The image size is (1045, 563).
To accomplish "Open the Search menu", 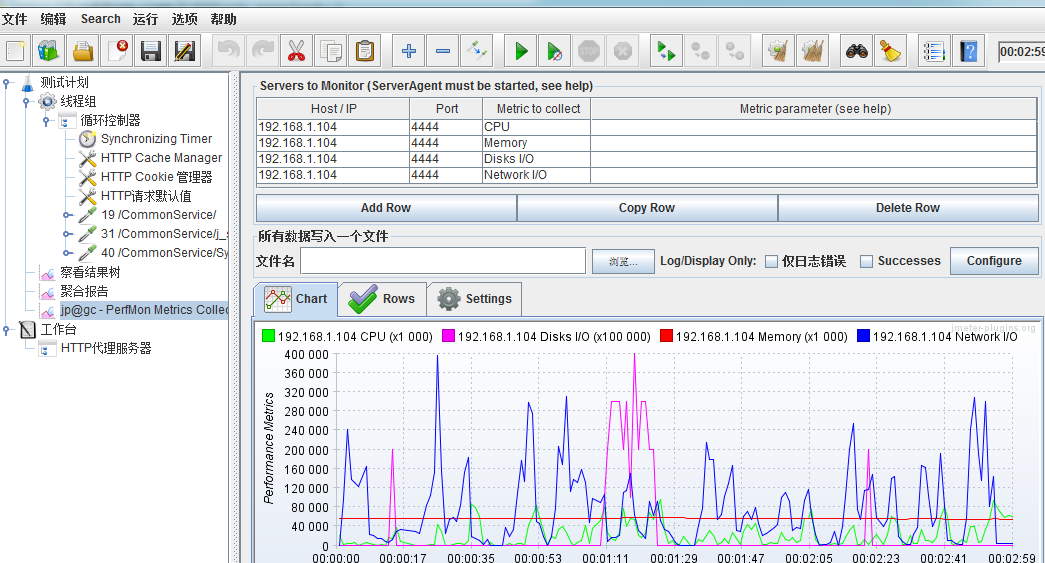I will [x=101, y=19].
